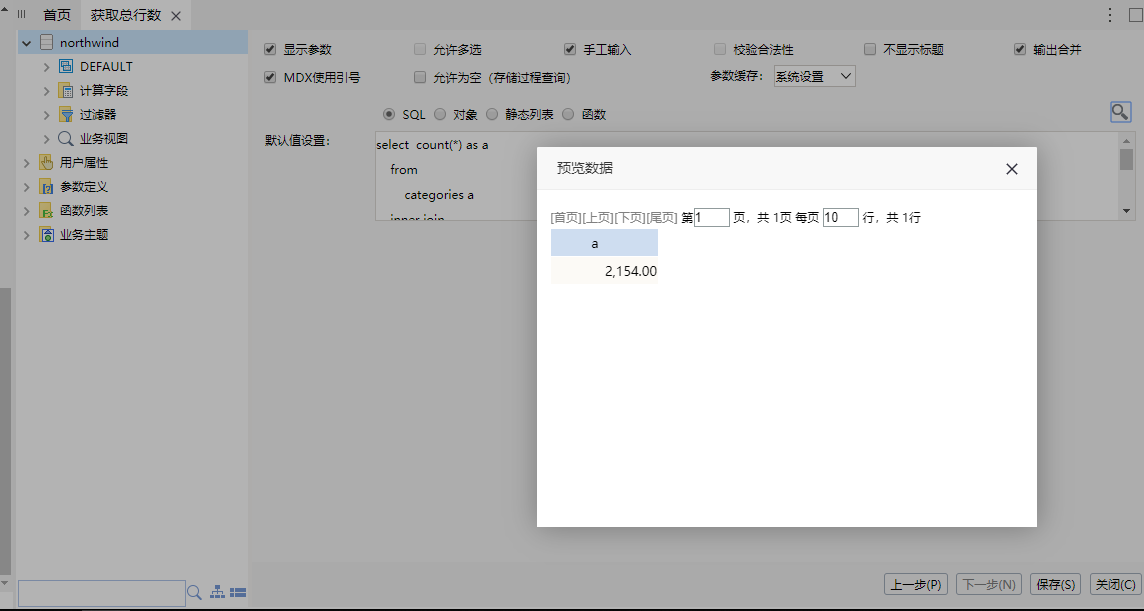
Task: Click the 首页 first-page link
Action: coord(566,218)
